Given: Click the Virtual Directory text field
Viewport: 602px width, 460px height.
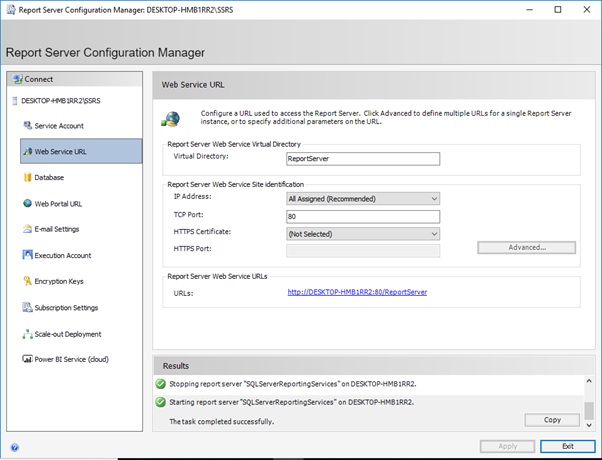Looking at the screenshot, I should pyautogui.click(x=363, y=159).
